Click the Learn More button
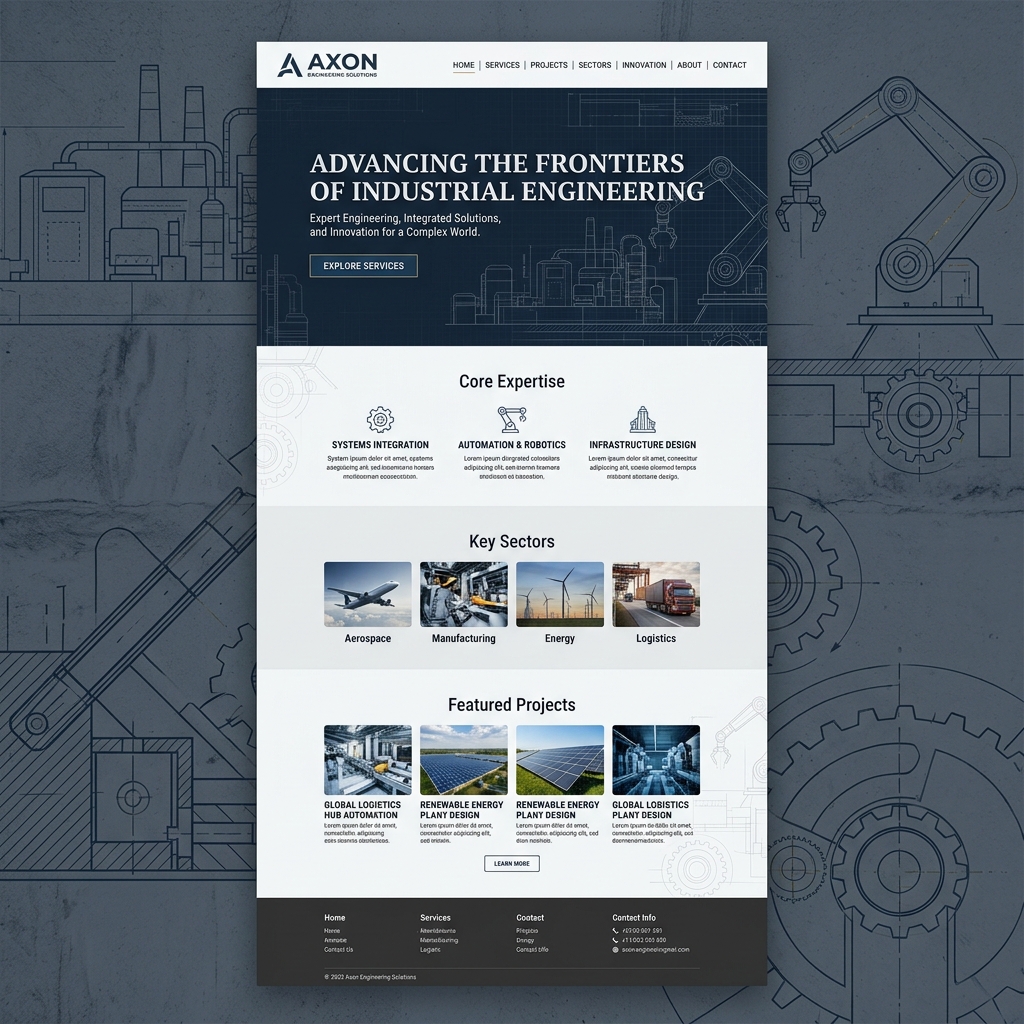Image resolution: width=1024 pixels, height=1024 pixels. tap(512, 863)
